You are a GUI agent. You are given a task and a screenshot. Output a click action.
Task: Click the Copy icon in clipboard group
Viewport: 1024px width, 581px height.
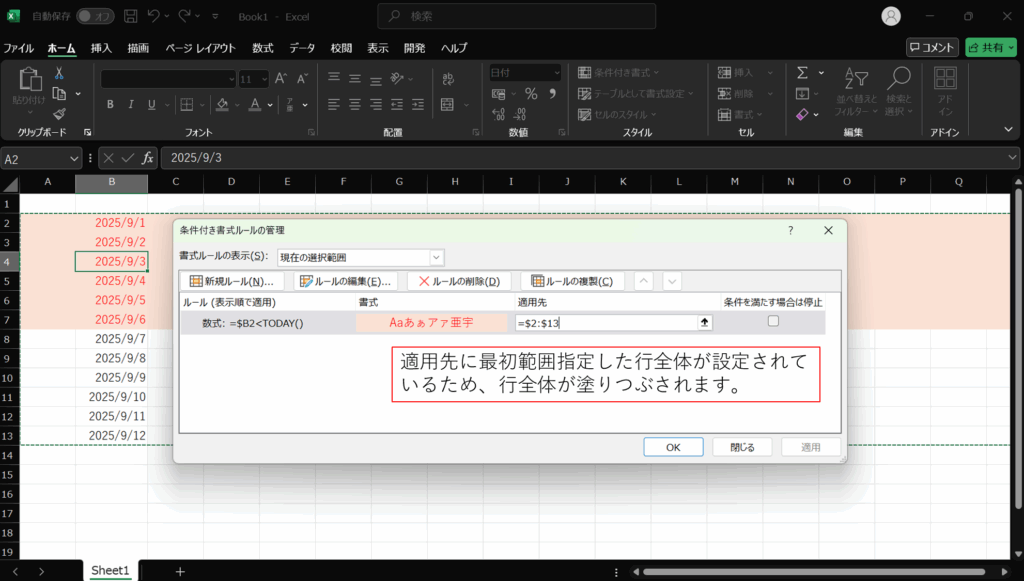(59, 93)
